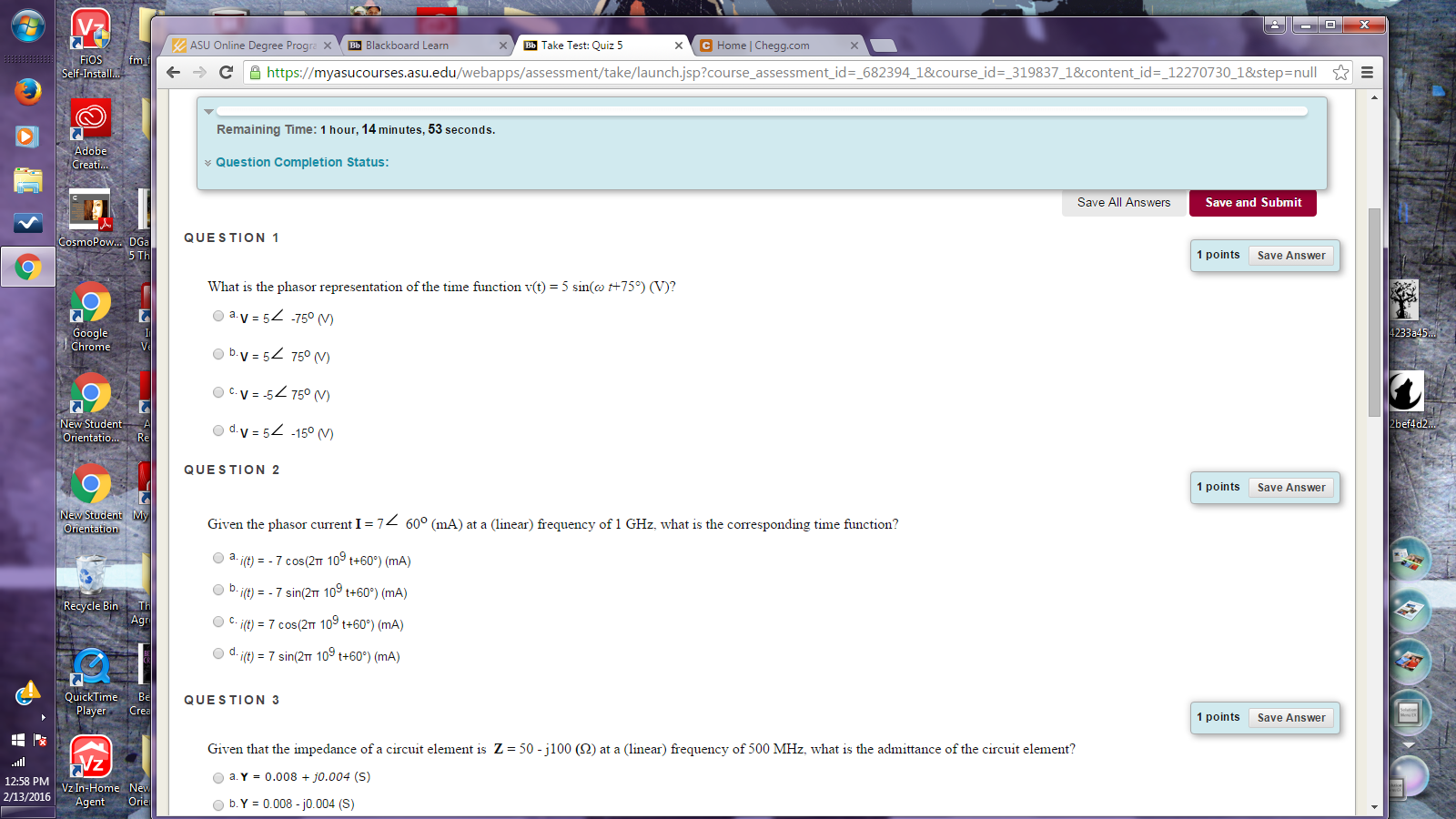The height and width of the screenshot is (819, 1456).
Task: Open Adobe Creative Cloud desktop icon
Action: (91, 134)
